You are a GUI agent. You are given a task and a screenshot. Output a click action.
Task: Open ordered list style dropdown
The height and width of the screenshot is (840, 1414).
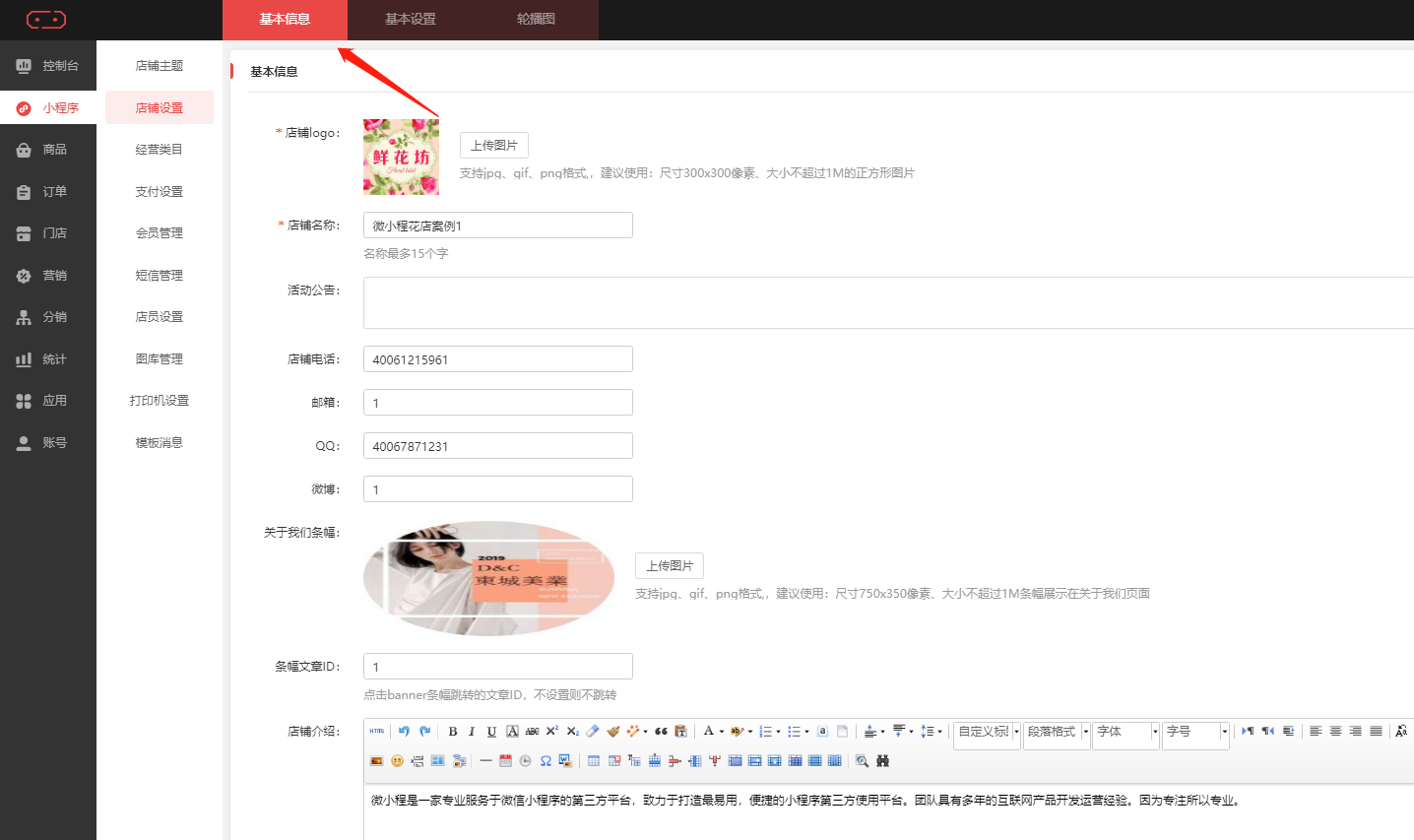click(x=778, y=732)
